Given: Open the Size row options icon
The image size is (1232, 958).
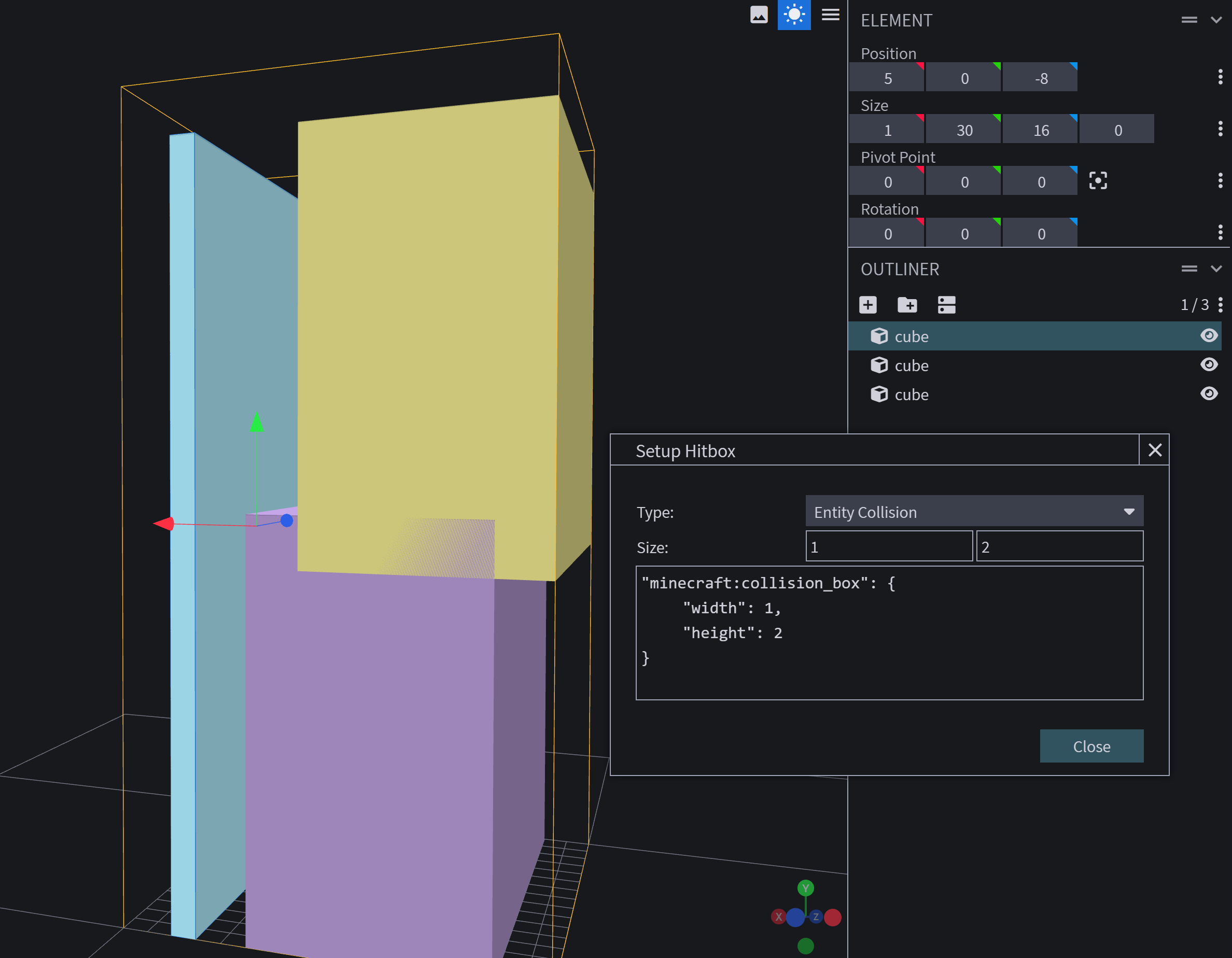Looking at the screenshot, I should coord(1220,129).
